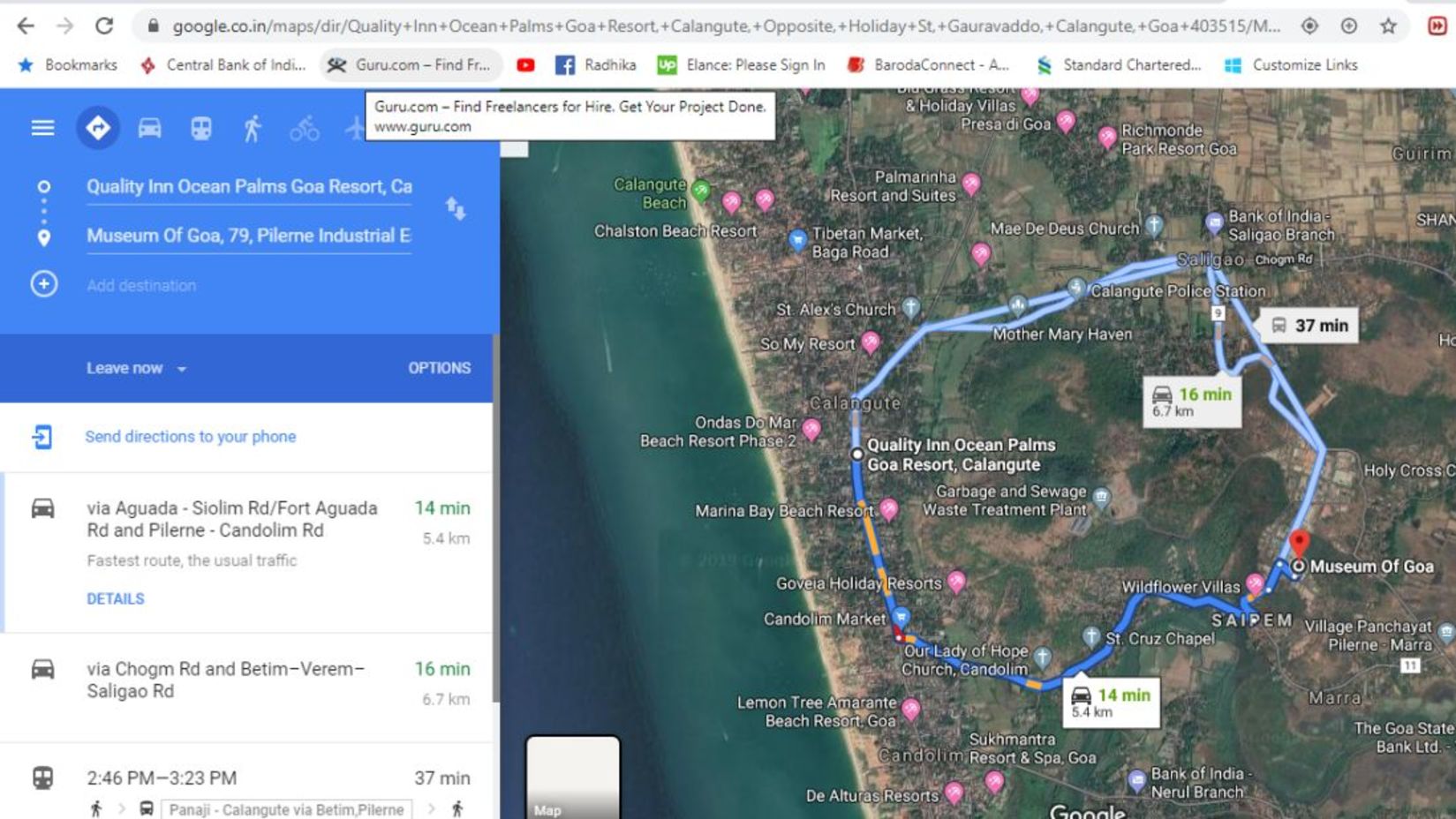The width and height of the screenshot is (1456, 819).
Task: Click St. Alex's Church marker
Action: pyautogui.click(x=911, y=306)
